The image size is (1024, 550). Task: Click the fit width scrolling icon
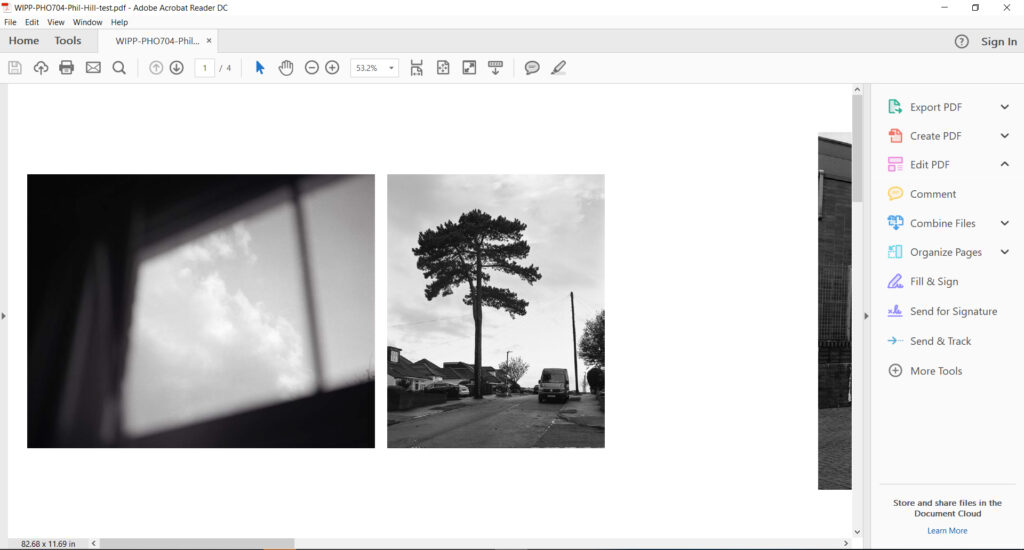pyautogui.click(x=416, y=67)
